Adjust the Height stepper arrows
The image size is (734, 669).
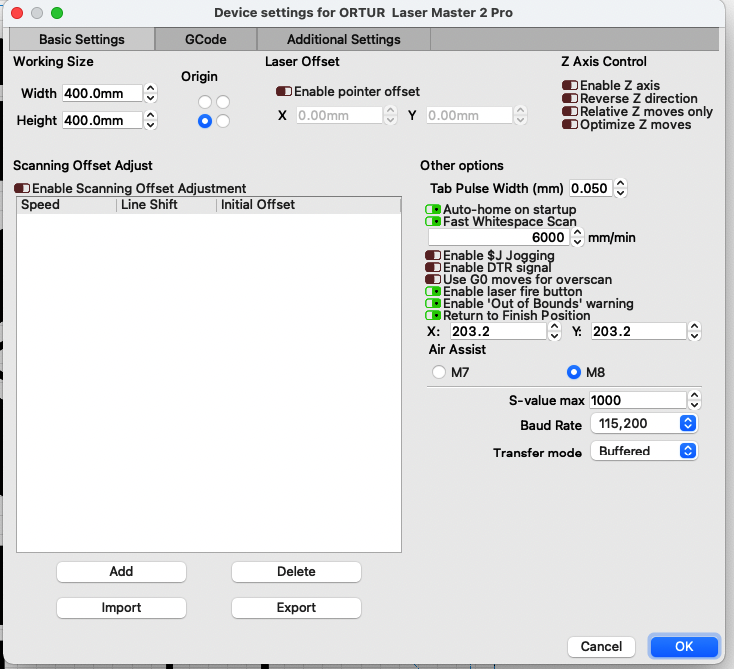pyautogui.click(x=150, y=120)
